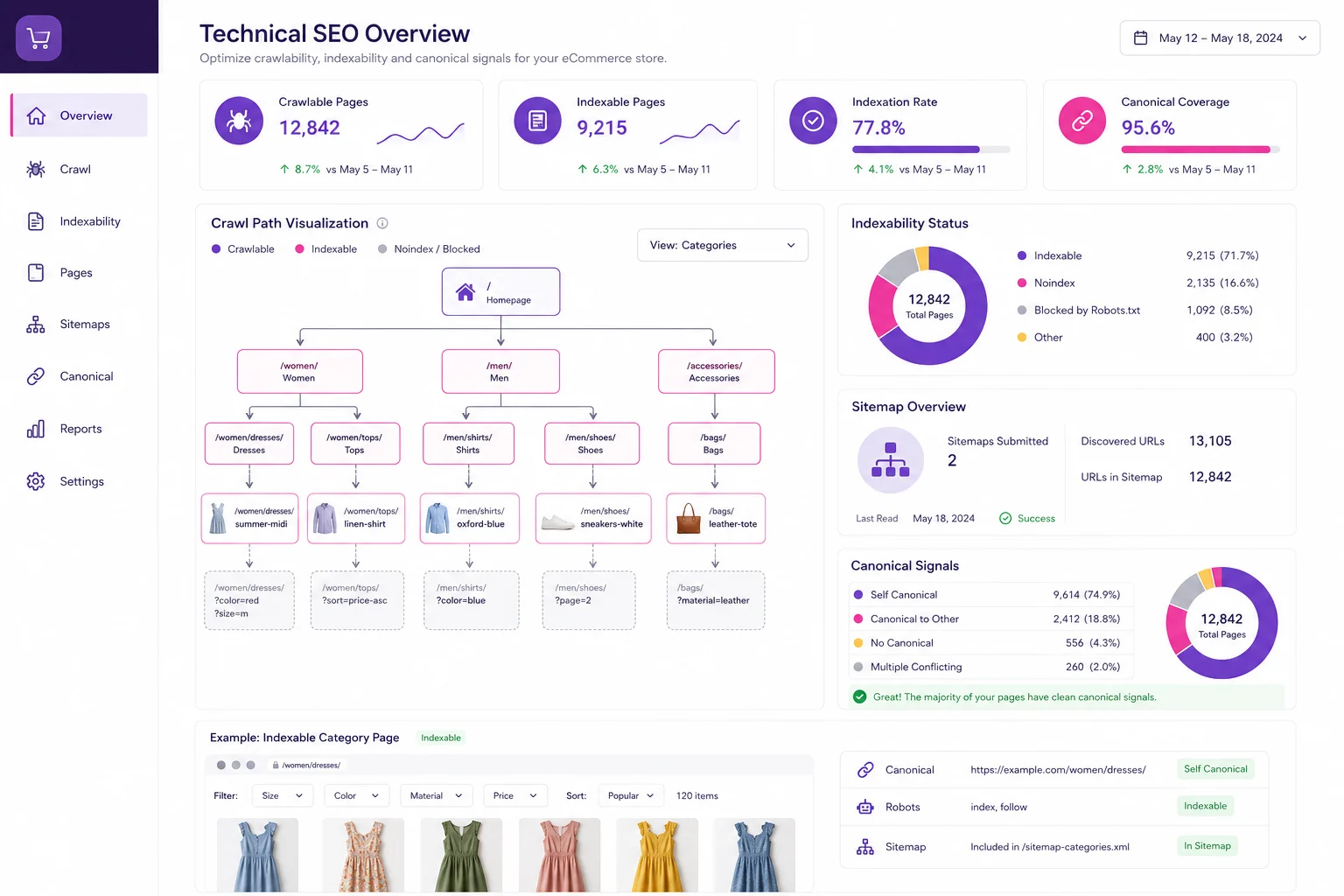Click the https://example.com/women/dresses/ canonical URL
This screenshot has height=896, width=1344.
pyautogui.click(x=1058, y=770)
